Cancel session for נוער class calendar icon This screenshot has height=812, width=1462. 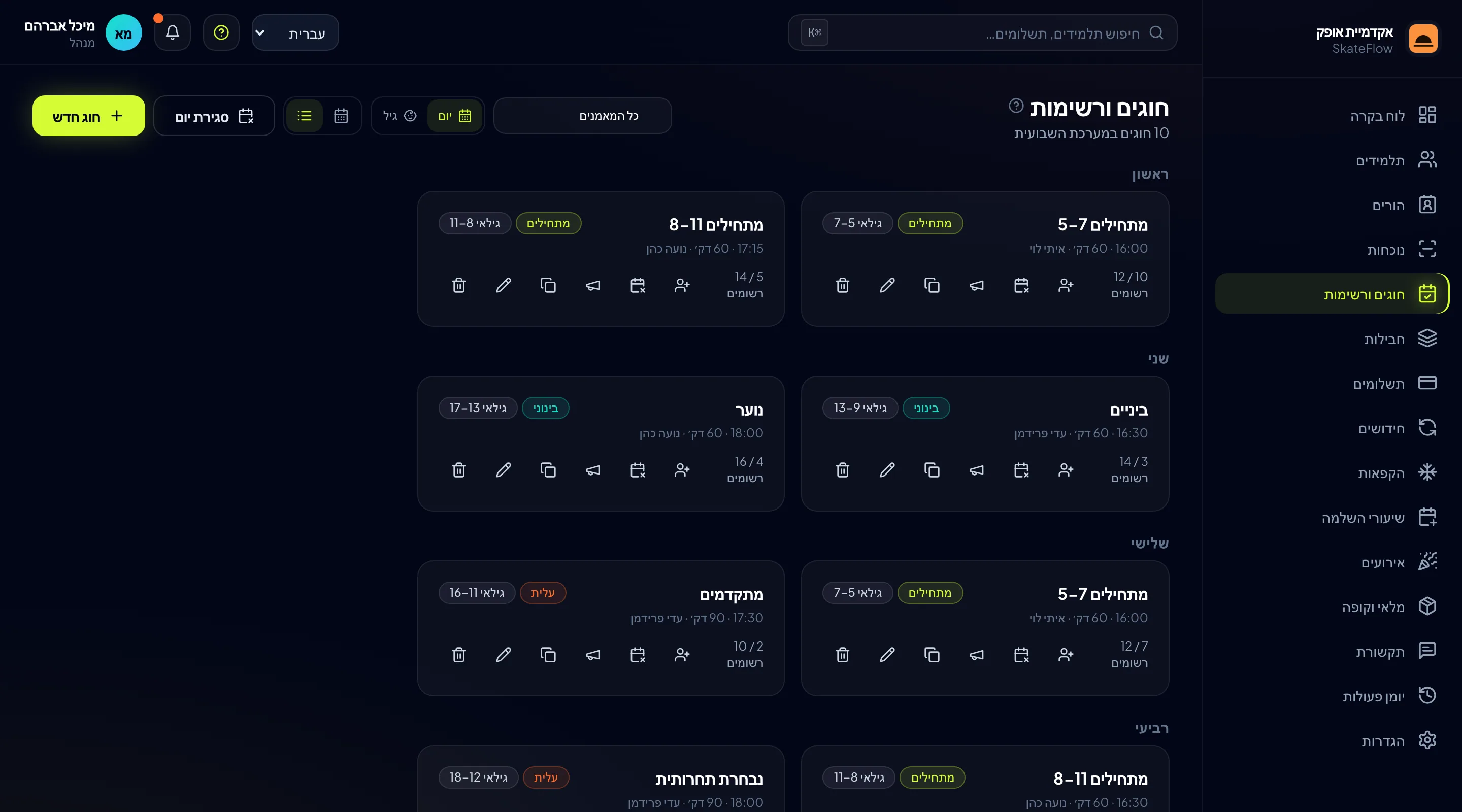[x=638, y=470]
